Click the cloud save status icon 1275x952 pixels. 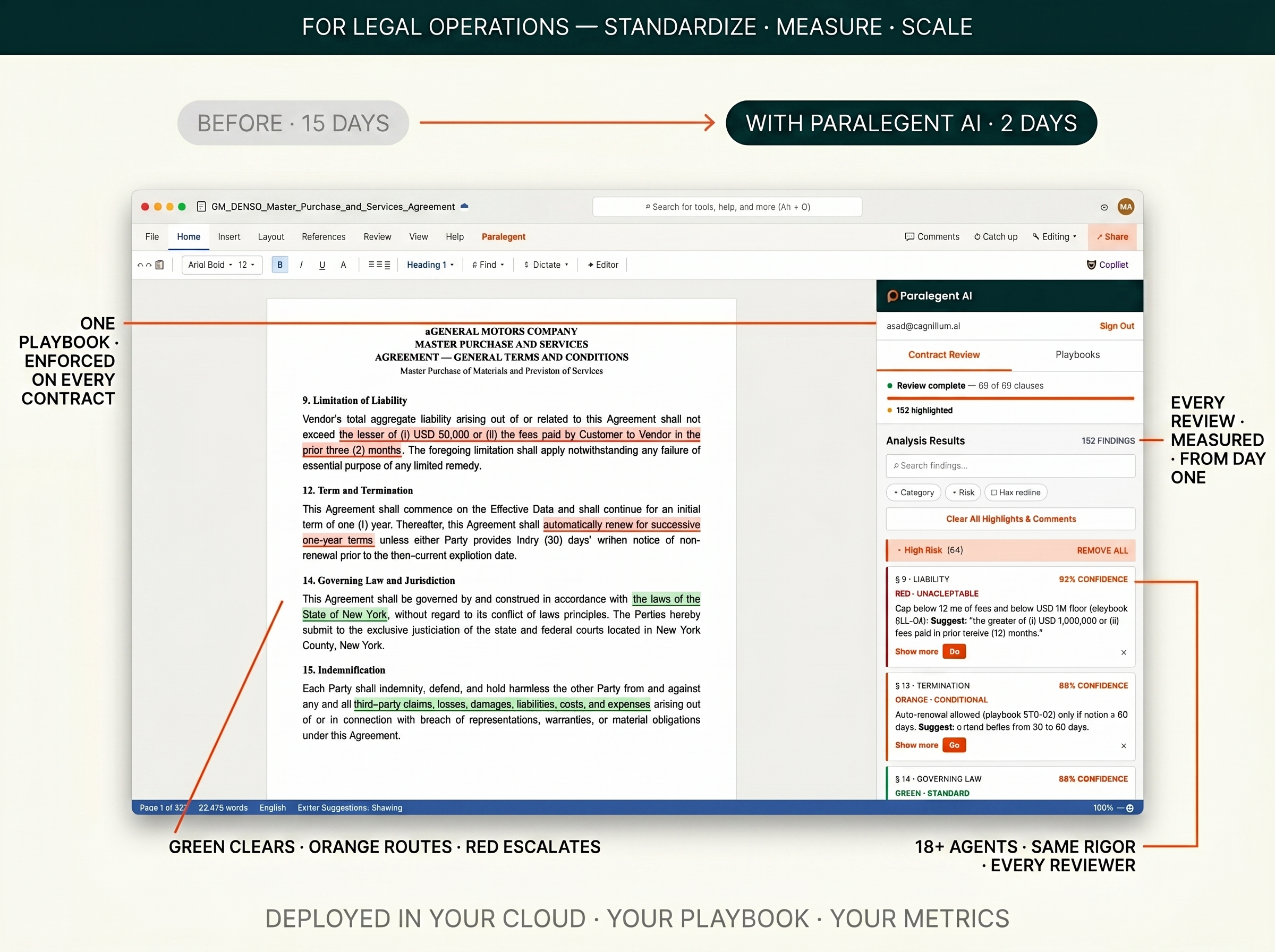pyautogui.click(x=464, y=206)
